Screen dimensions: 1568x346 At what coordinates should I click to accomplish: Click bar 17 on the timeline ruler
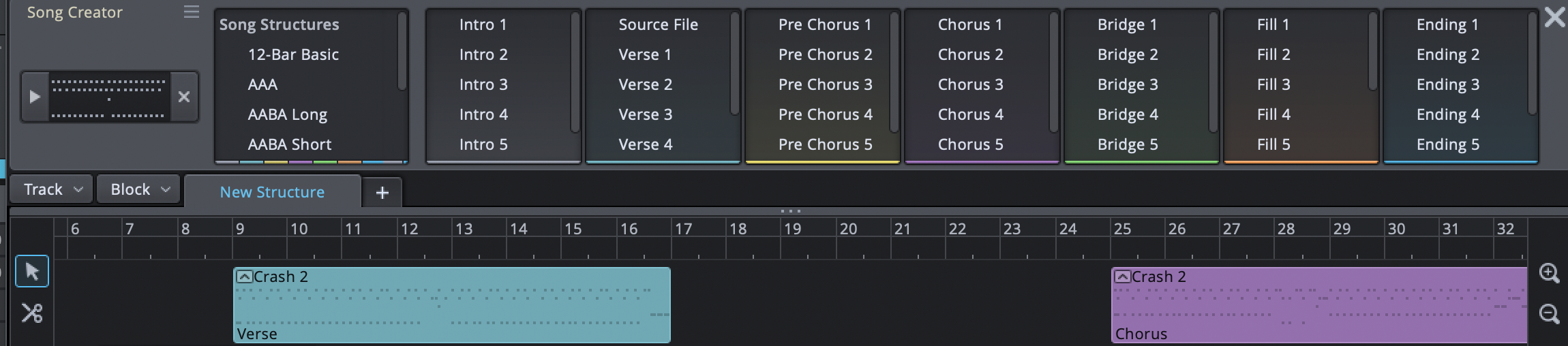coord(683,230)
